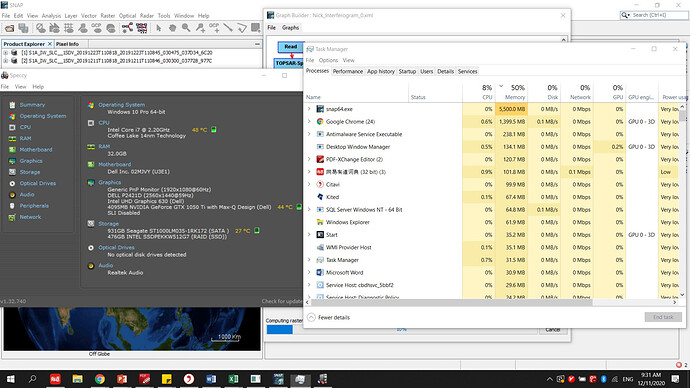Screen dimensions: 690x388
Task: Open Operating System section in Speccy sidebar
Action: [x=43, y=116]
